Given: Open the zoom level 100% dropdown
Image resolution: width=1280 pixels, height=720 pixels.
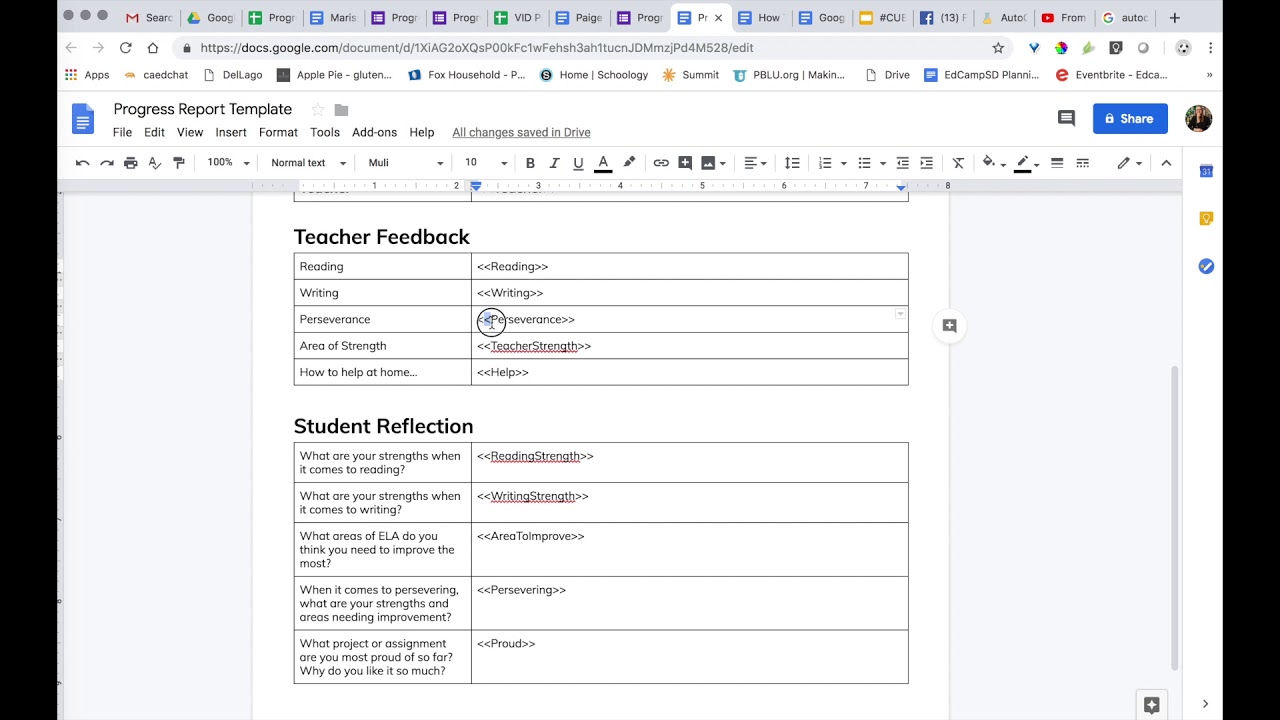Looking at the screenshot, I should 229,163.
